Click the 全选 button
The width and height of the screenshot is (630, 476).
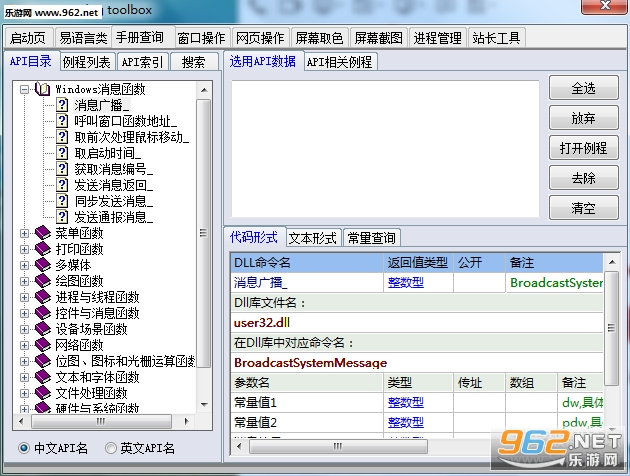click(583, 88)
